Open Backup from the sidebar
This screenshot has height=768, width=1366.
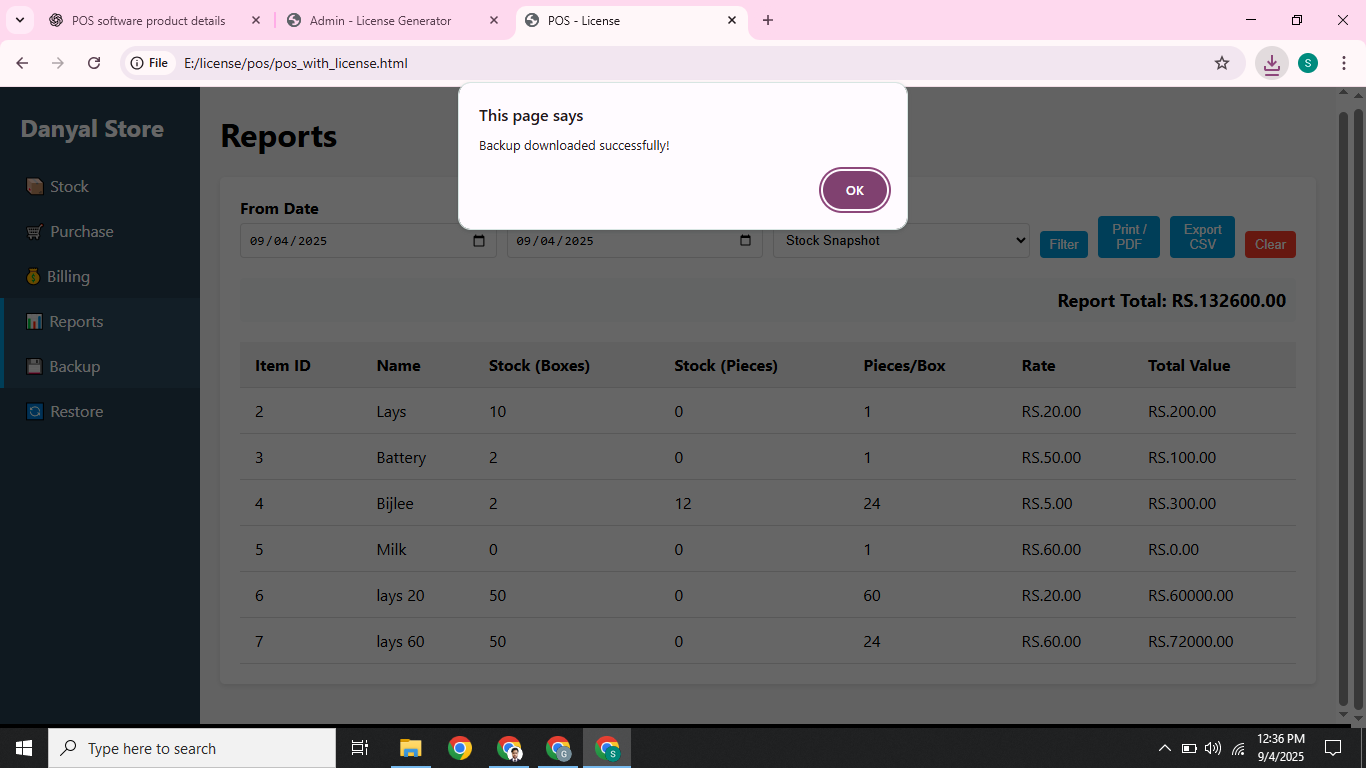coord(74,367)
